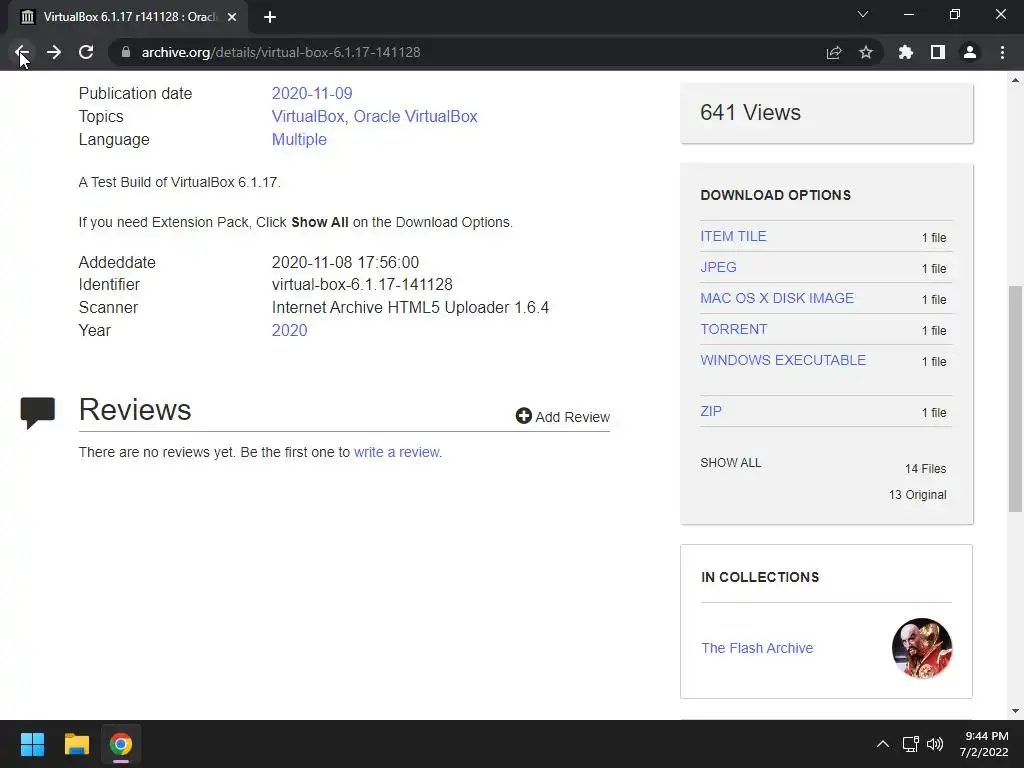Open the publication date 2020-11-09 link

[x=312, y=93]
